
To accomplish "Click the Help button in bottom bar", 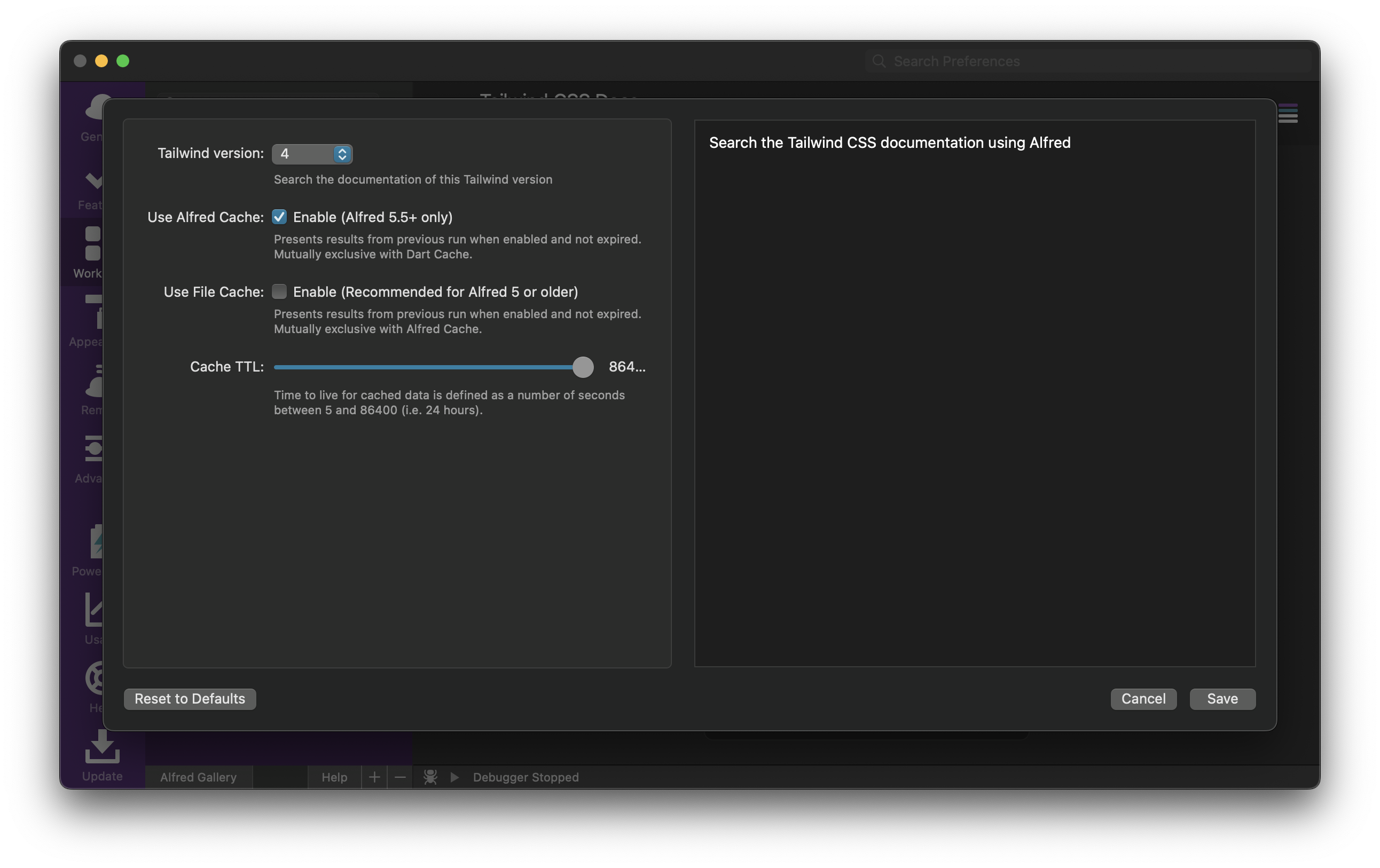I will [x=334, y=777].
